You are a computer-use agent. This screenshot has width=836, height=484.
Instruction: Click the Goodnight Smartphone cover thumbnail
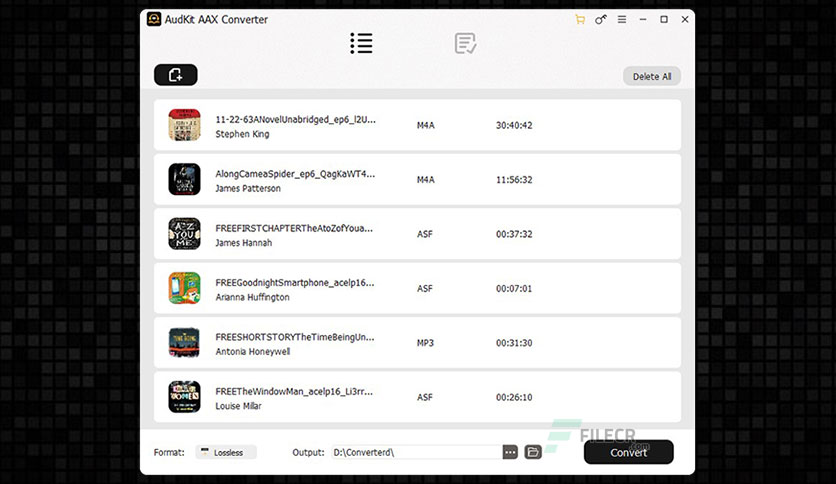click(184, 288)
